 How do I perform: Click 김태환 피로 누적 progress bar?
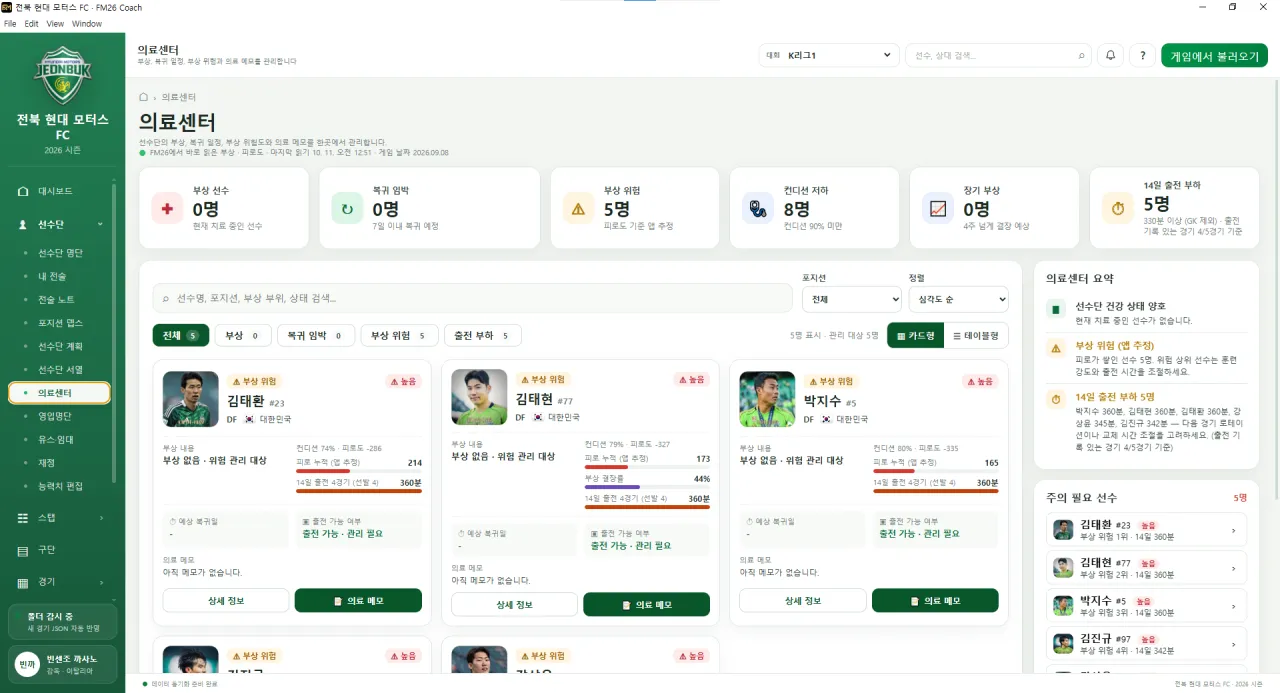pos(359,471)
